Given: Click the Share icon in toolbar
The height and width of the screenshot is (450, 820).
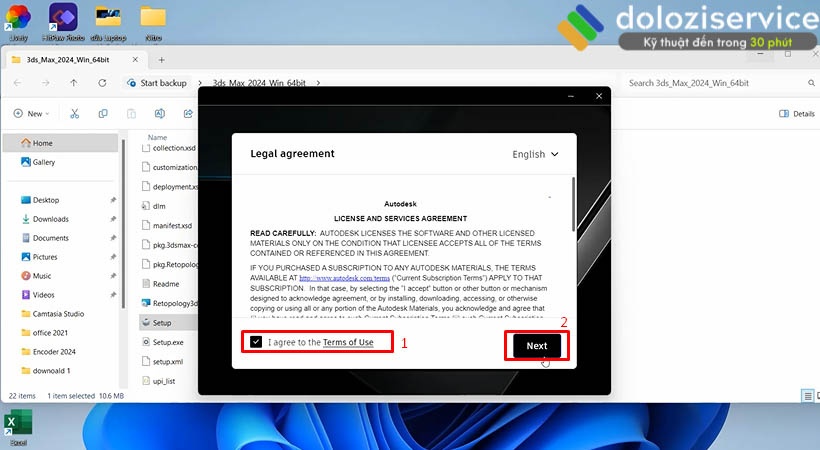Looking at the screenshot, I should point(188,114).
